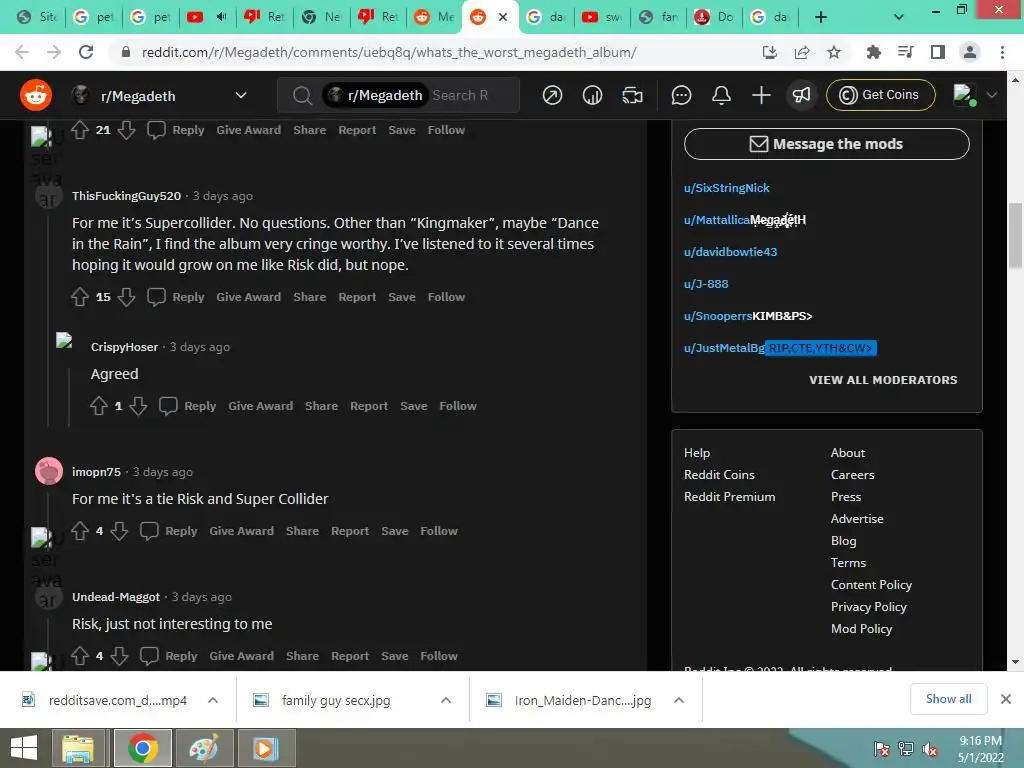
Task: Click Reddit Premium footer link
Action: click(729, 497)
